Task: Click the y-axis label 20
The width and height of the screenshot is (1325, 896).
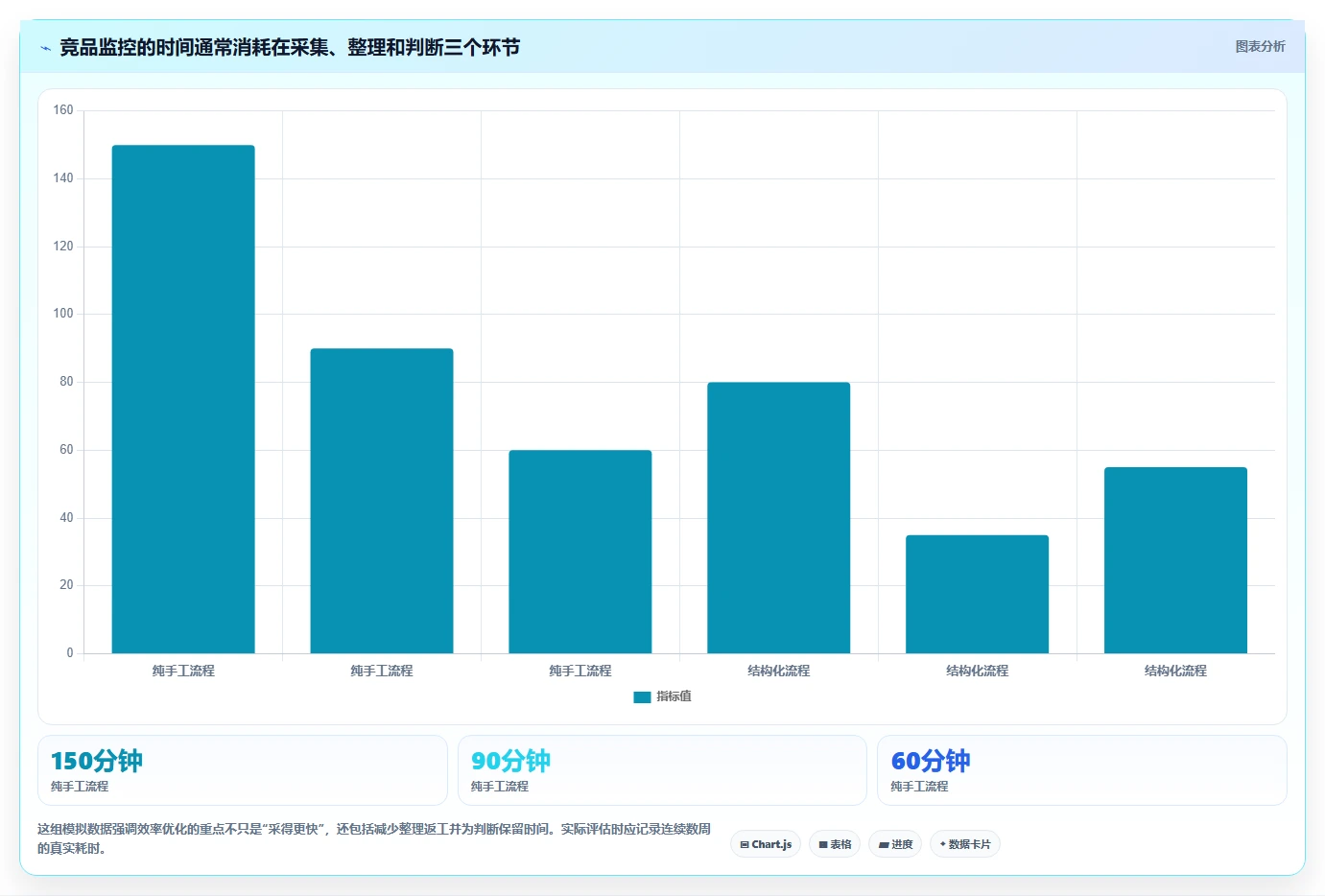Action: (66, 585)
